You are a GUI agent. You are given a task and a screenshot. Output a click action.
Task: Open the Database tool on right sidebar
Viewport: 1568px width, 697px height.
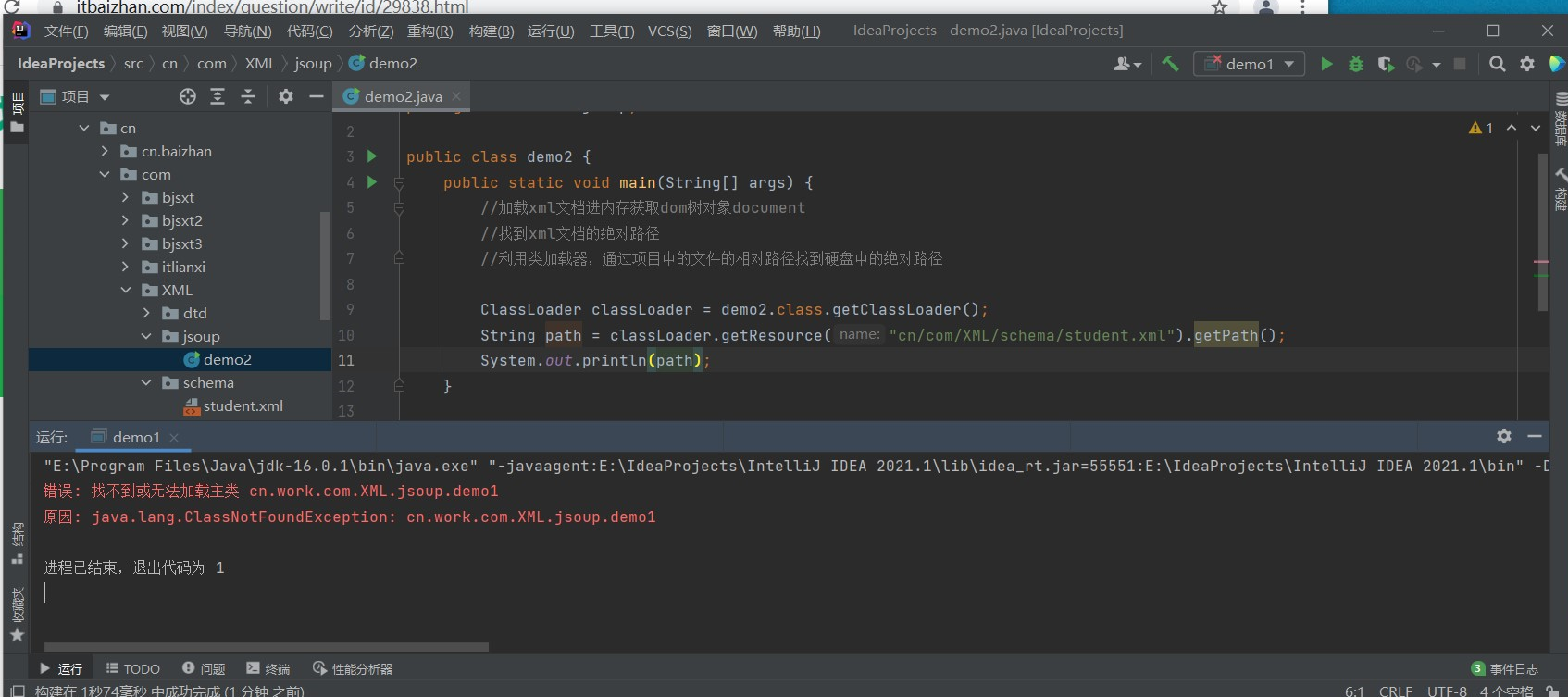1561,118
